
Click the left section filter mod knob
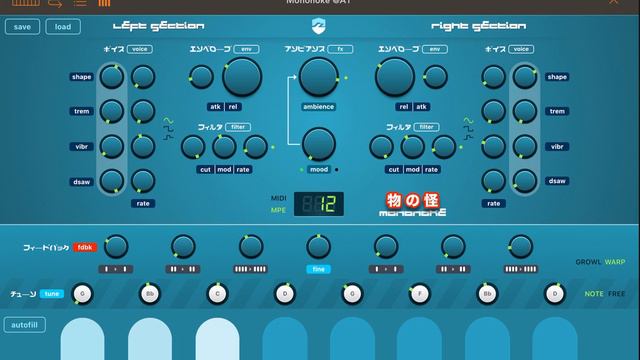(x=224, y=147)
